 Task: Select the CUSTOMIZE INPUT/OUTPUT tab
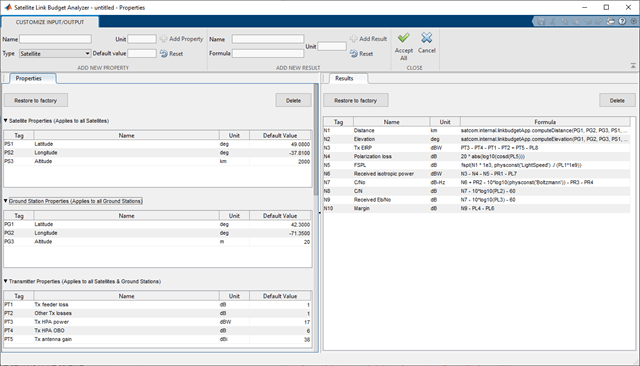click(x=50, y=22)
